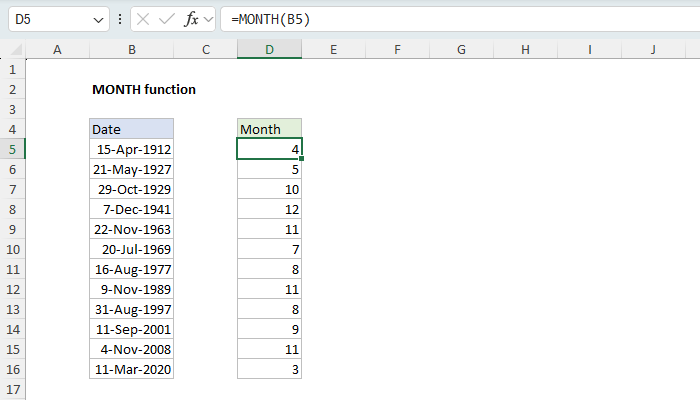The image size is (700, 400).
Task: Select row 16 header
Action: tap(12, 369)
